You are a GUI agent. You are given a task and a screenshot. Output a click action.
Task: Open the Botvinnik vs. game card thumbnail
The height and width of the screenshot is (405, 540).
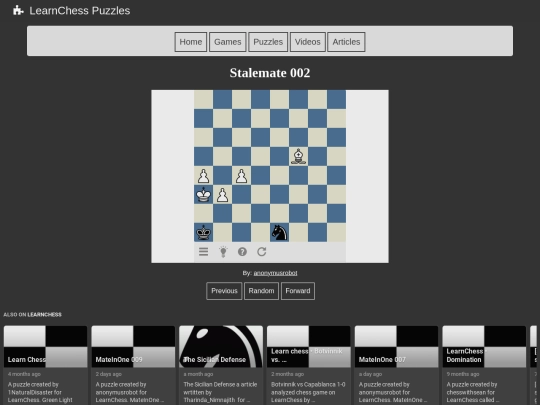coord(309,346)
